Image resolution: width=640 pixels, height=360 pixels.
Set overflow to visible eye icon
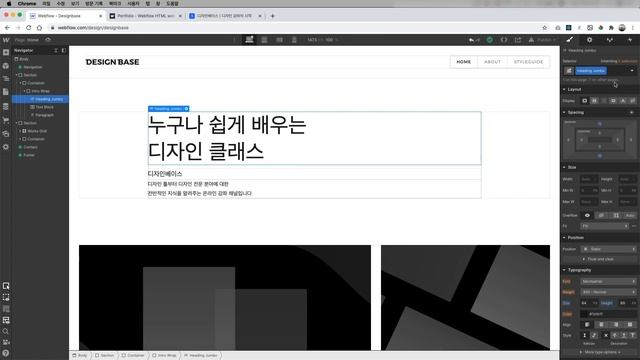click(587, 216)
